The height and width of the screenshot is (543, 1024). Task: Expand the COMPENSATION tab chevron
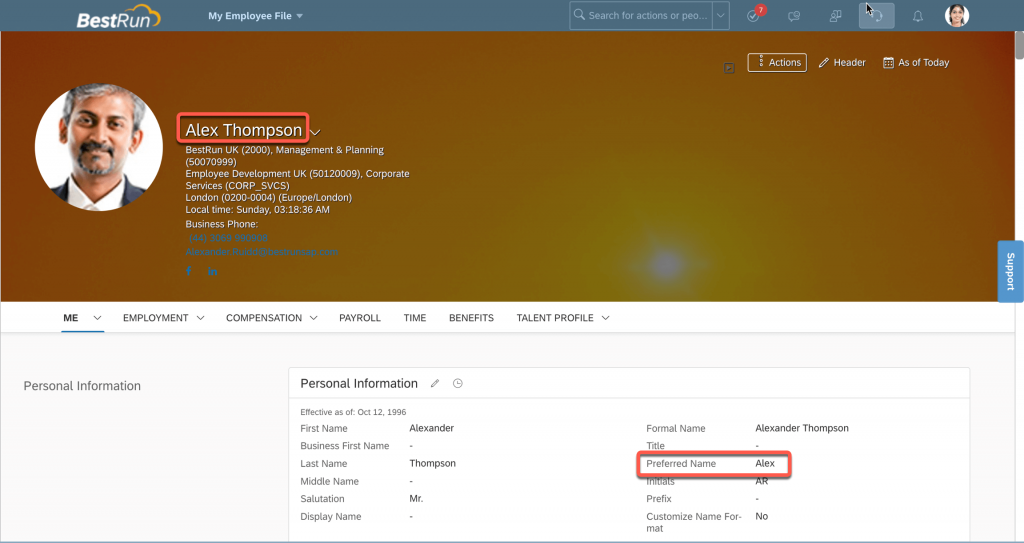(313, 318)
